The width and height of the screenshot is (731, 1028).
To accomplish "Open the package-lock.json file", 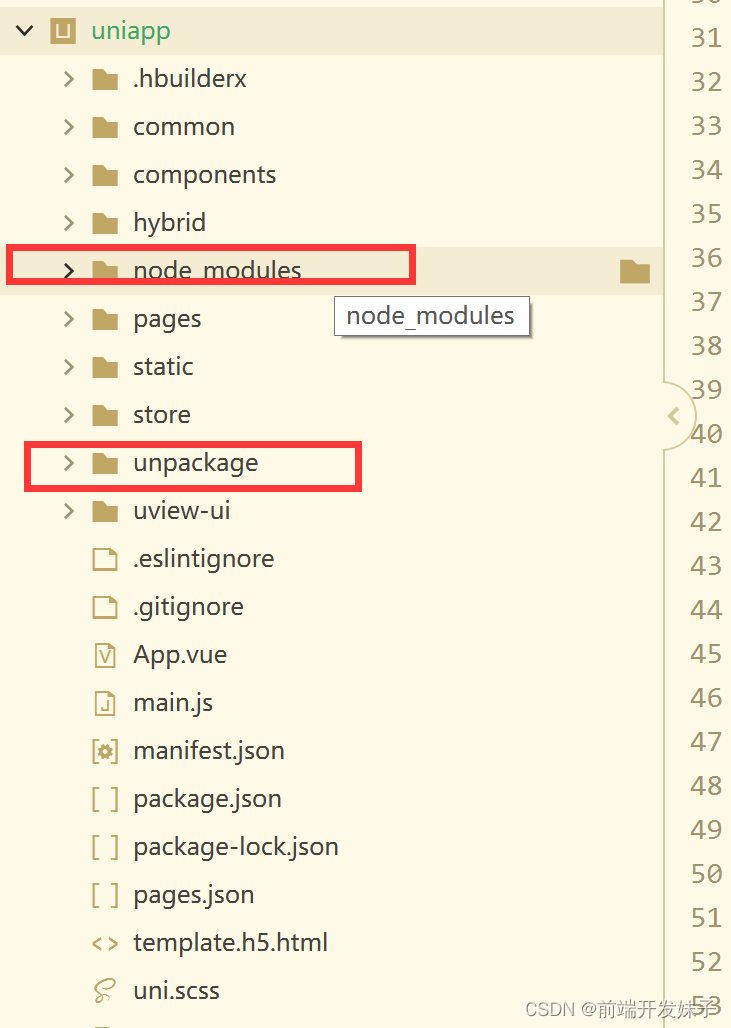I will [235, 847].
